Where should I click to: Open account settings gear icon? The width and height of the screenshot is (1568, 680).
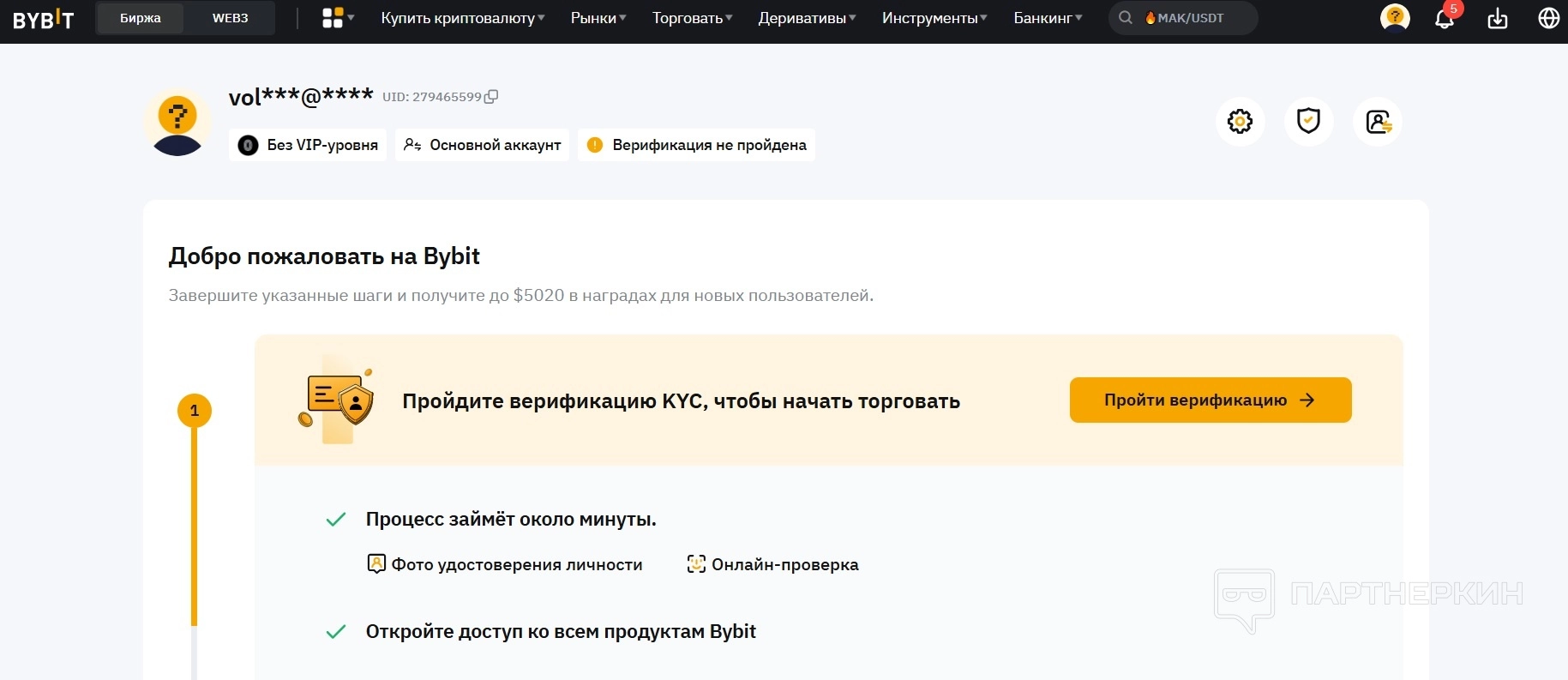click(1240, 122)
